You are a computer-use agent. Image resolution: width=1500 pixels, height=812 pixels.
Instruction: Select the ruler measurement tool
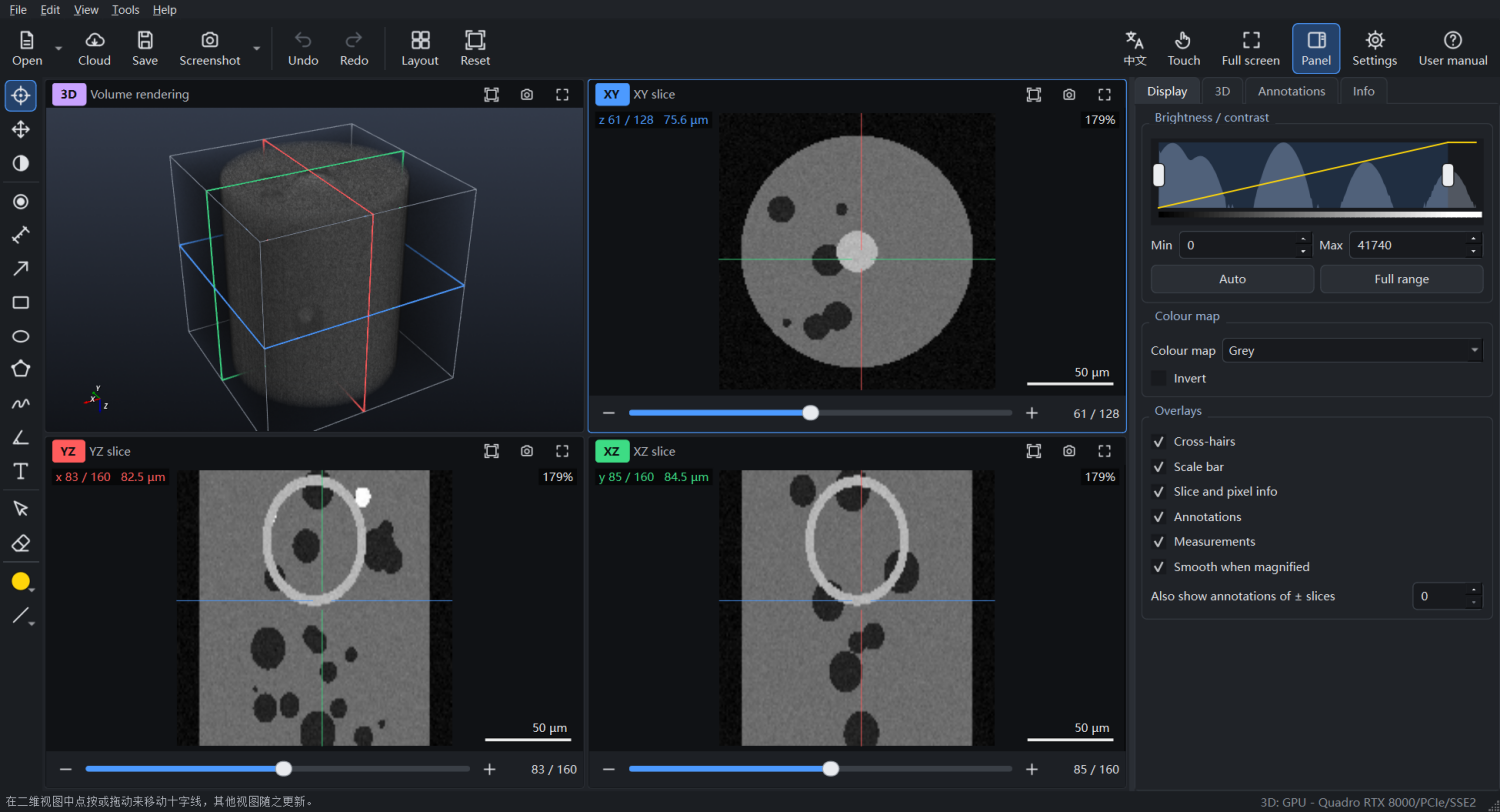(x=21, y=235)
